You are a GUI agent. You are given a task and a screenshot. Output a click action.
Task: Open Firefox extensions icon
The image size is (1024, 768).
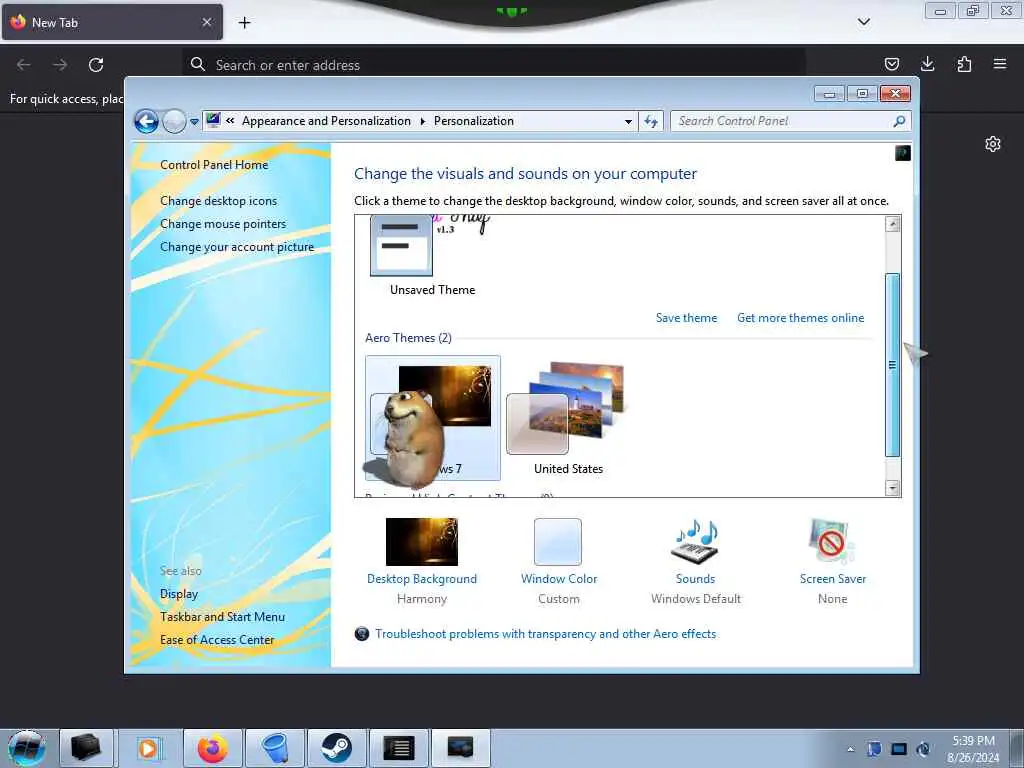[x=964, y=64]
